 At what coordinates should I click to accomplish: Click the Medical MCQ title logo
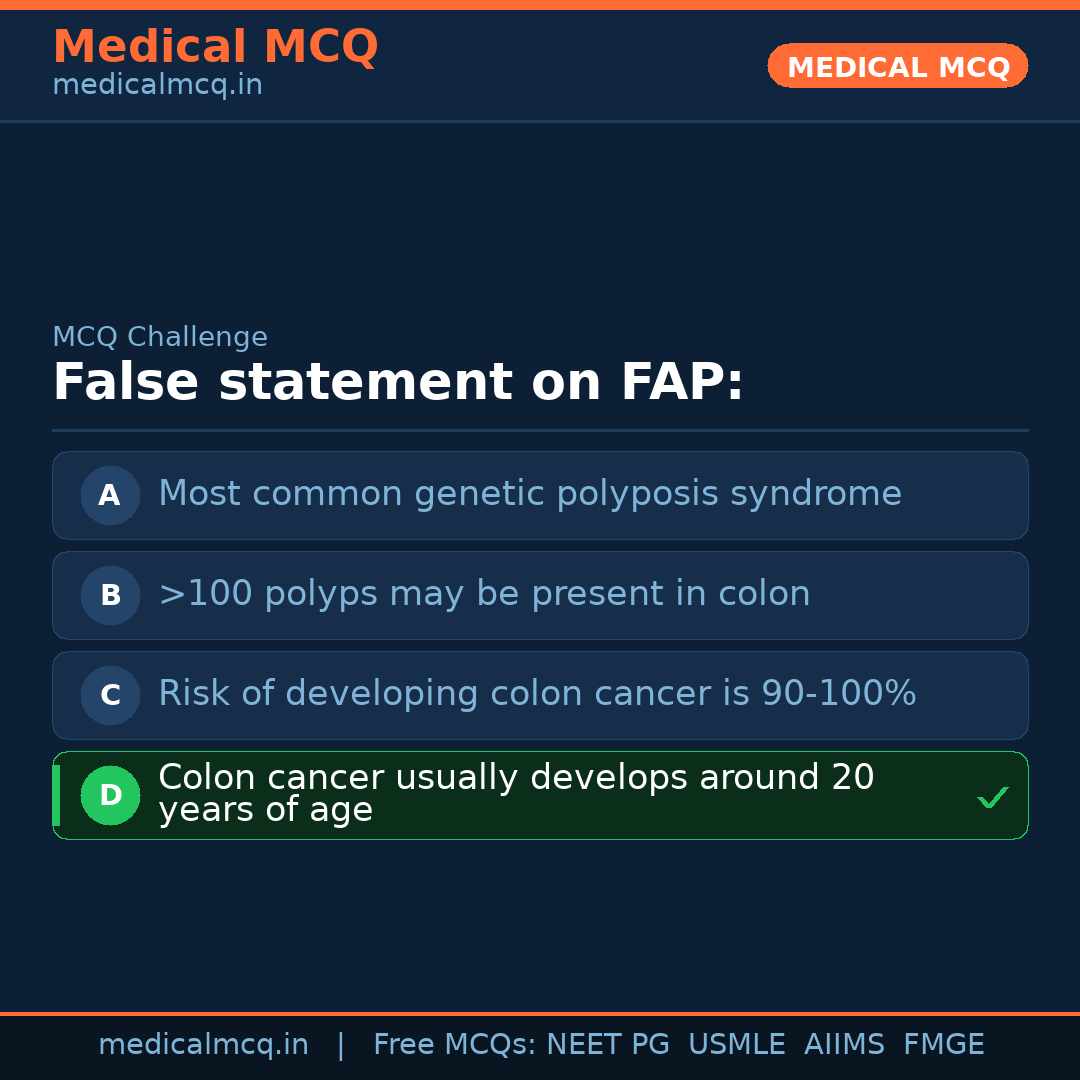[x=215, y=47]
